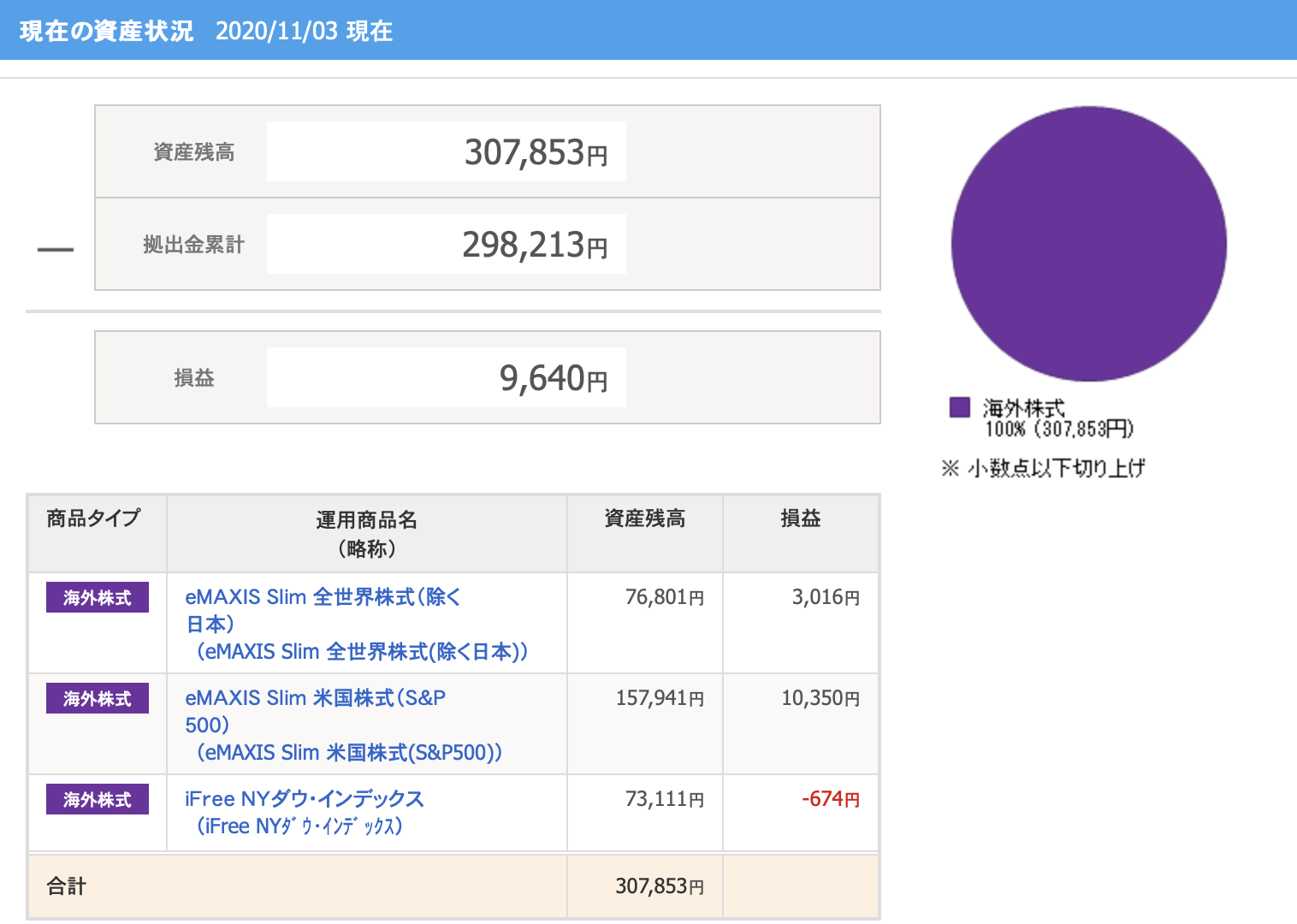The image size is (1297, 924).
Task: Click the 海外株式 badge in the iFree NYダウ row
Action: [98, 799]
